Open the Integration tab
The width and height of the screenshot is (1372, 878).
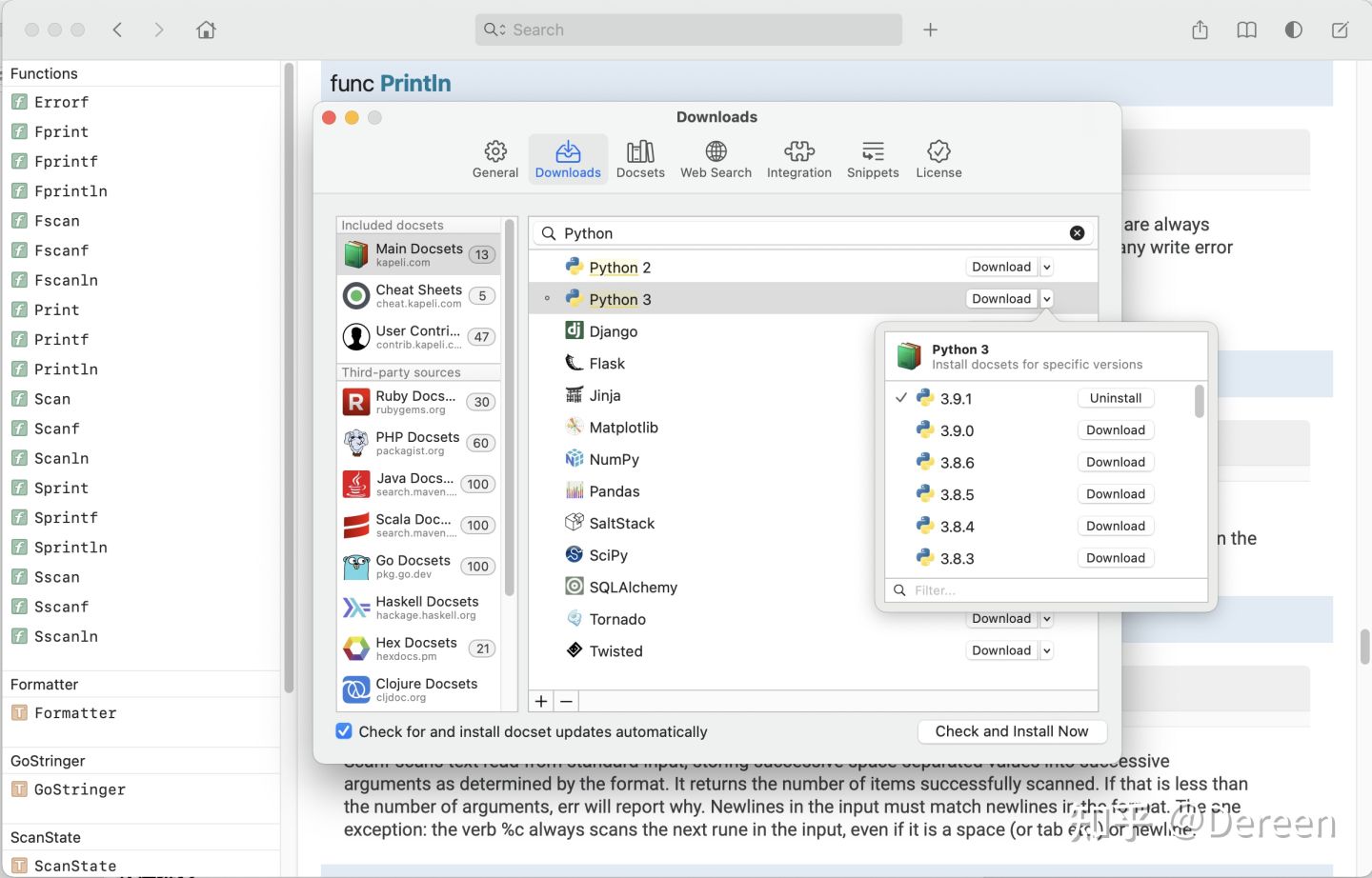[x=798, y=159]
